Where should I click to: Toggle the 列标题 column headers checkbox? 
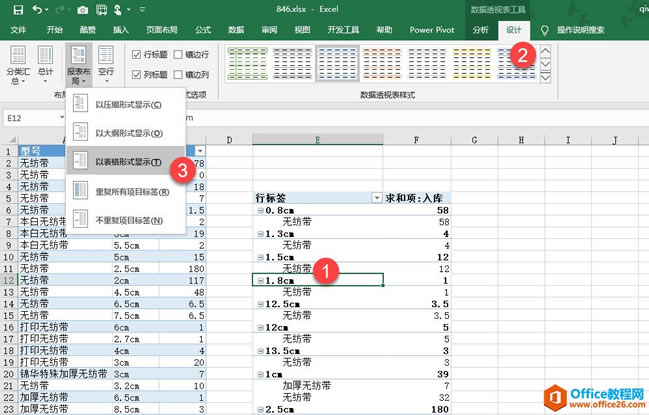[x=136, y=74]
